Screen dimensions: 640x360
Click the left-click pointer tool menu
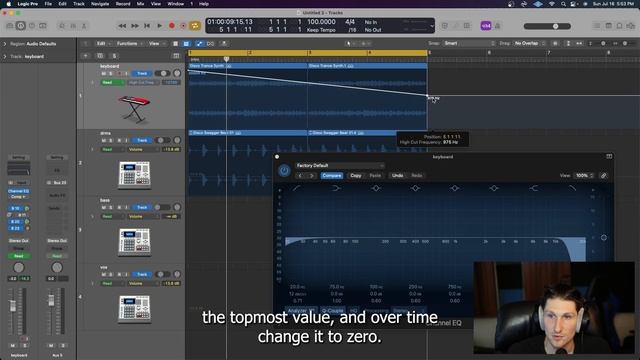coord(350,43)
